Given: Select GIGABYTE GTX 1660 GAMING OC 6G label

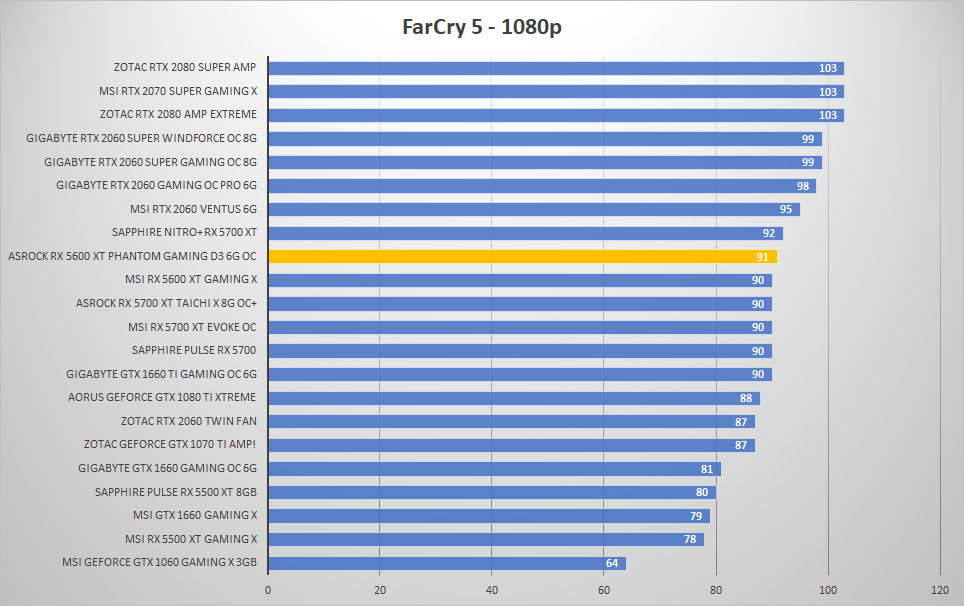Looking at the screenshot, I should click(x=167, y=468).
